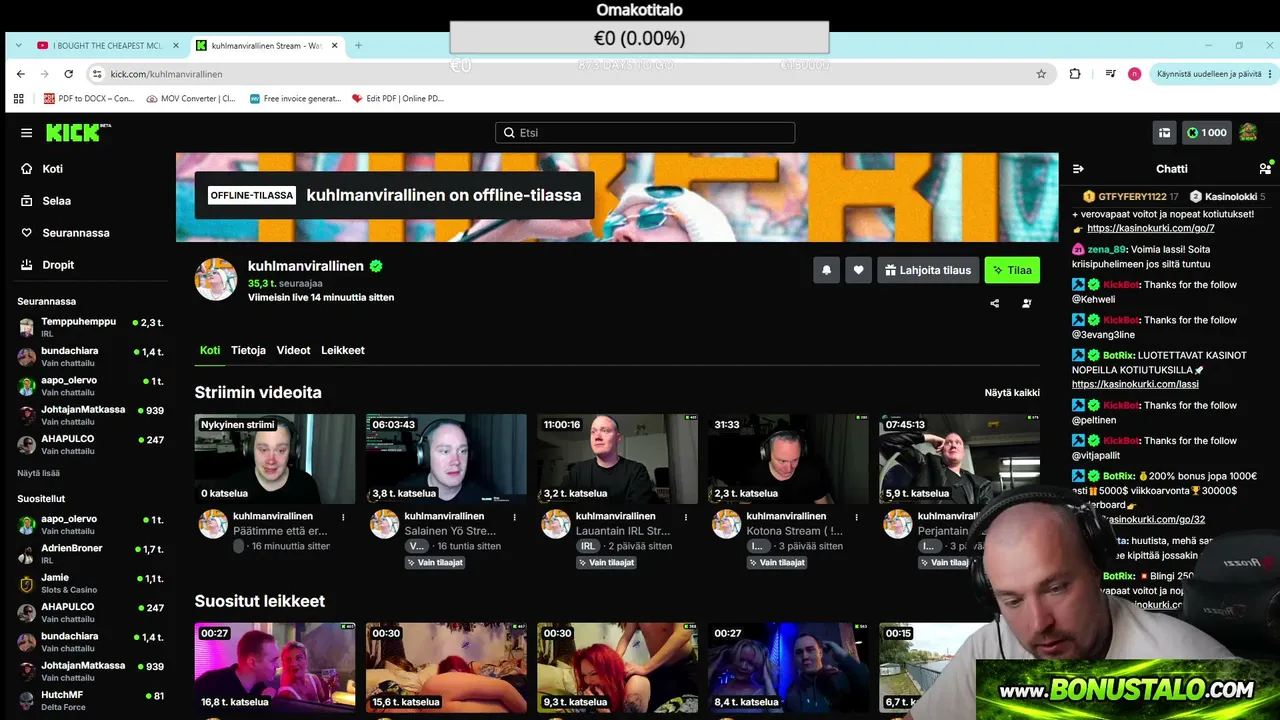The height and width of the screenshot is (720, 1280).
Task: Open the browser media control icon
Action: click(x=1110, y=74)
